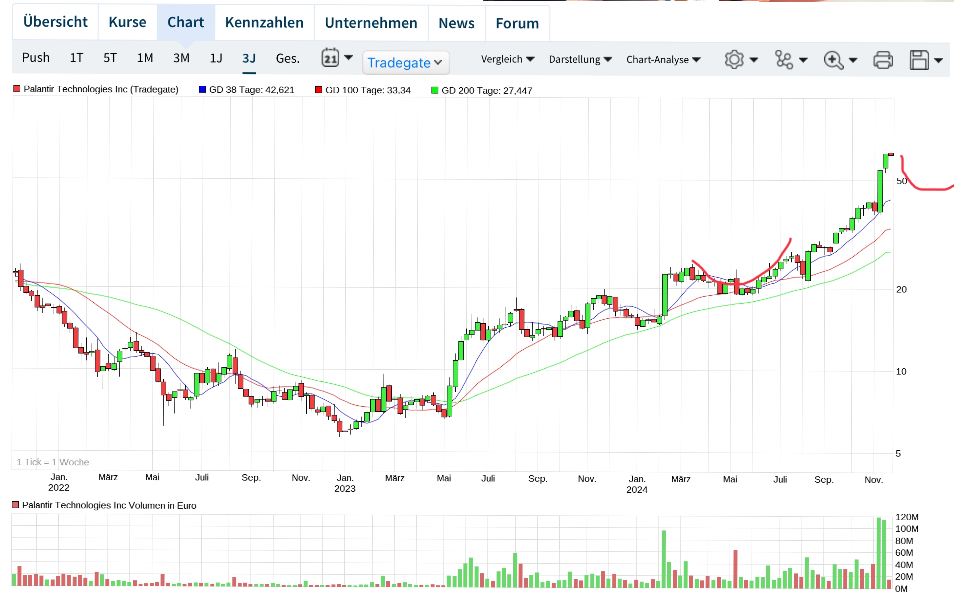Select the Chart tab
Viewport: 954px width, 599px height.
pyautogui.click(x=186, y=23)
